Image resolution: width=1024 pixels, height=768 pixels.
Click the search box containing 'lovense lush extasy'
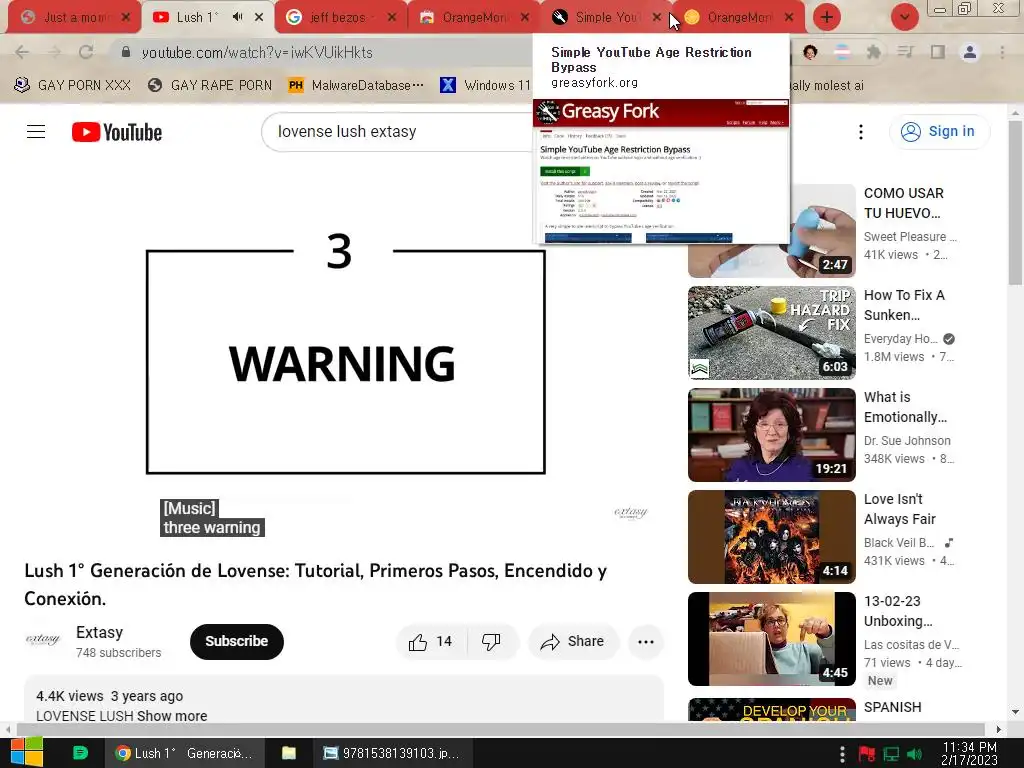coord(398,132)
